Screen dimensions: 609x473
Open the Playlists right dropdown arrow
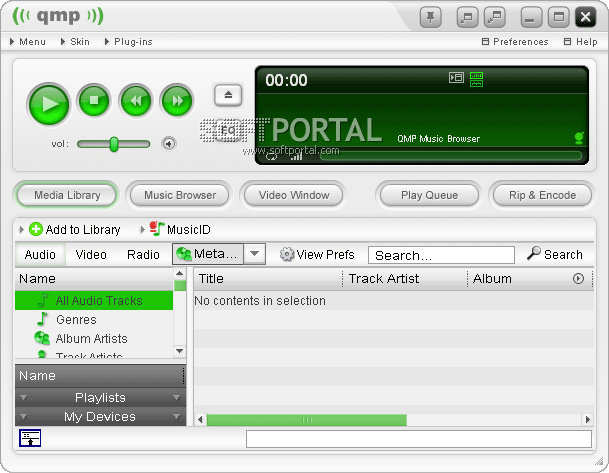tap(177, 398)
